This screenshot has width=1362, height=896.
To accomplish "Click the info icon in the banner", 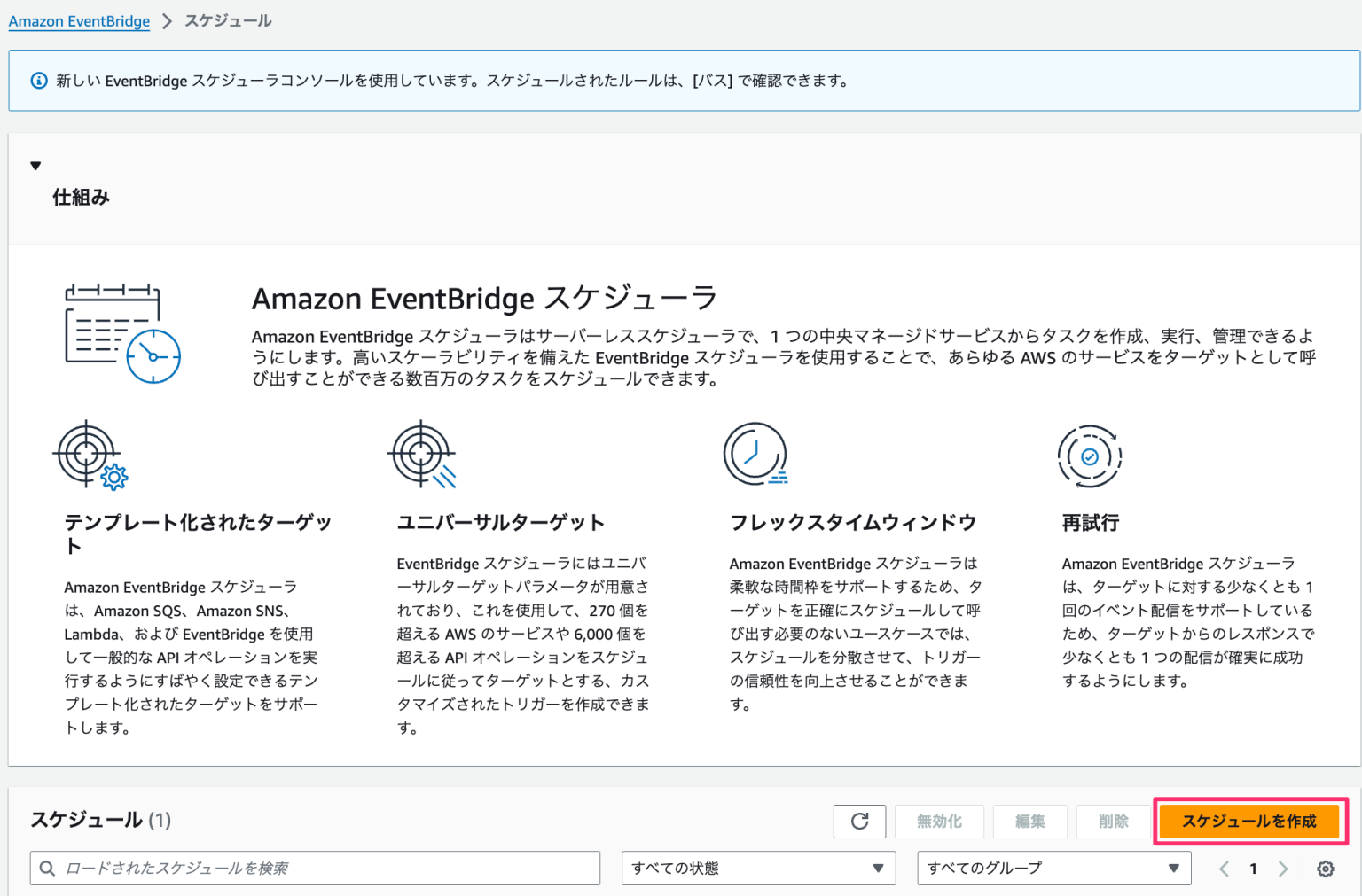I will pos(38,81).
